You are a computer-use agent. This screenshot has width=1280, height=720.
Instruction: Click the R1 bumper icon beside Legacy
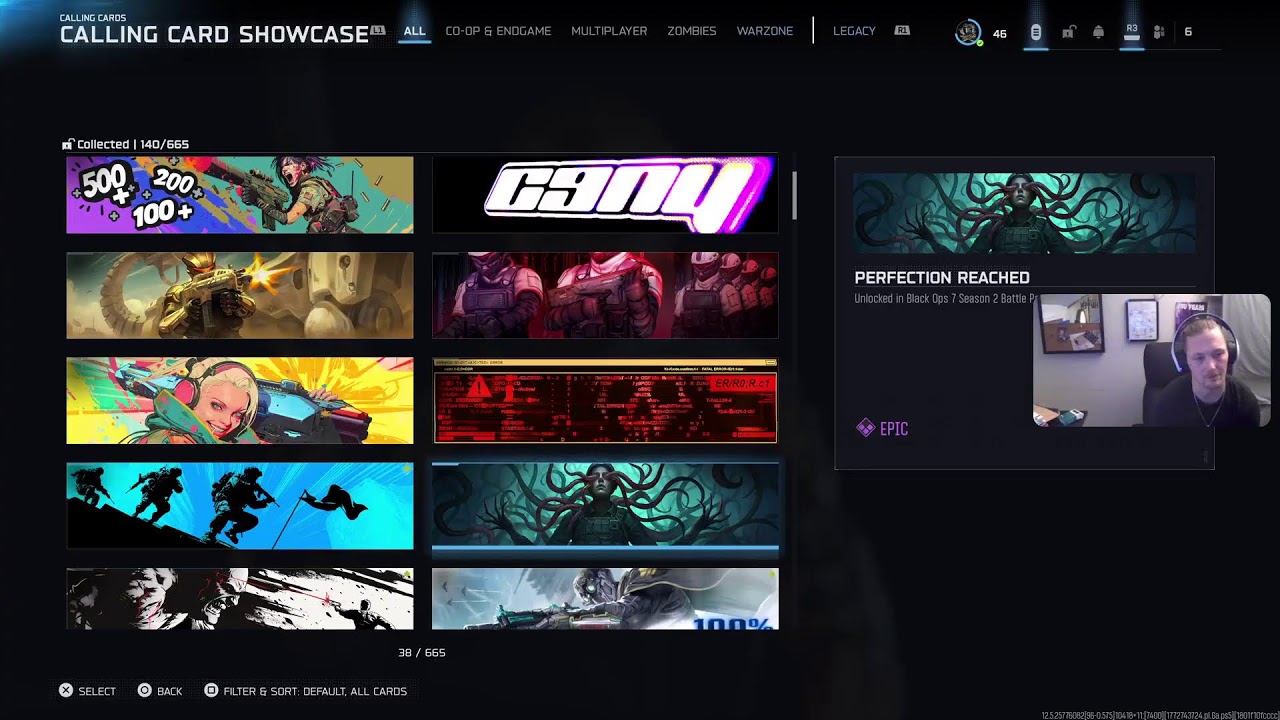coord(902,31)
